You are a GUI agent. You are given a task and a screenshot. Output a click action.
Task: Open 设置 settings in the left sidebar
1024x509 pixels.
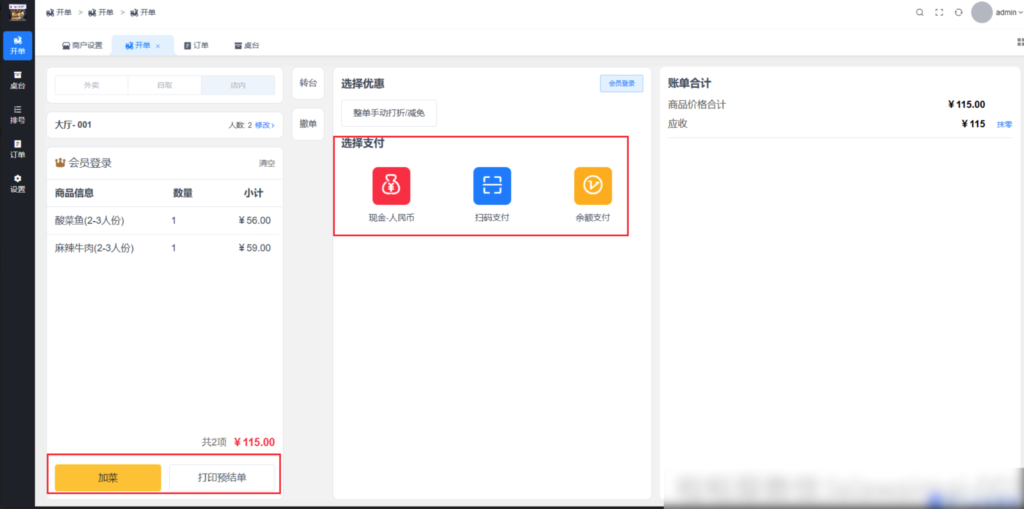[x=17, y=183]
